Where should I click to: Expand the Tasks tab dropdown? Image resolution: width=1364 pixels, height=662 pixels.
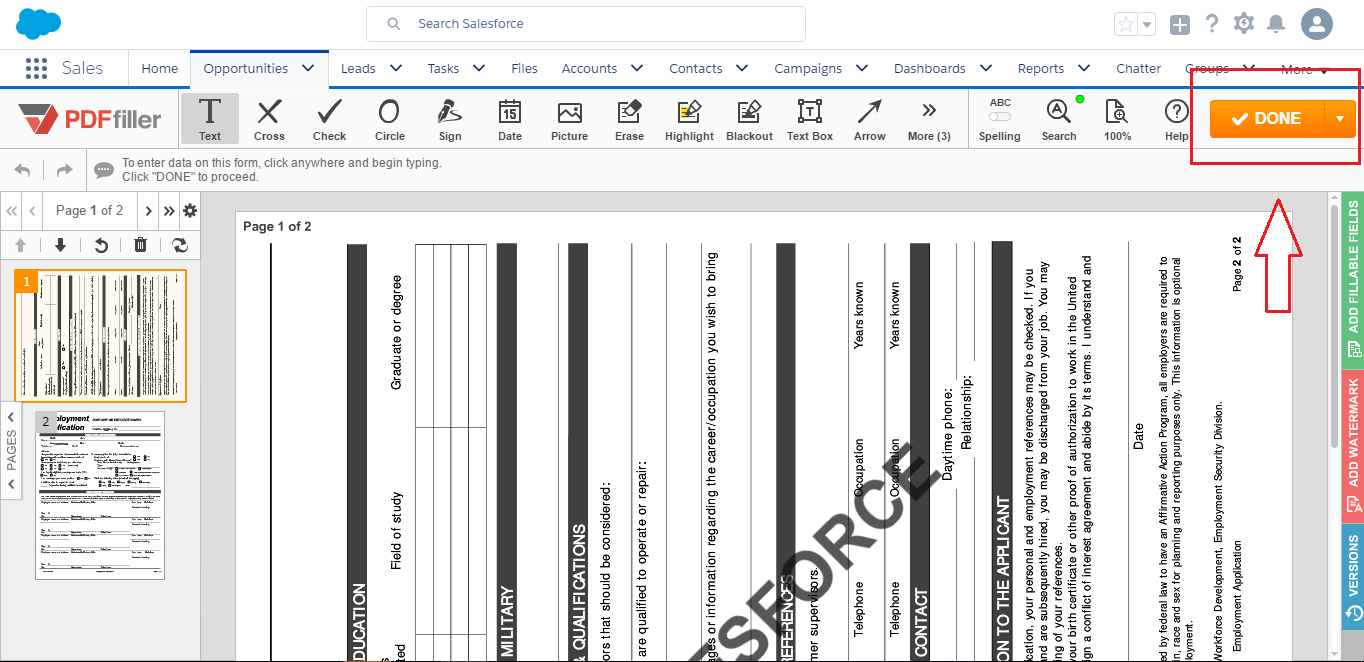[479, 68]
